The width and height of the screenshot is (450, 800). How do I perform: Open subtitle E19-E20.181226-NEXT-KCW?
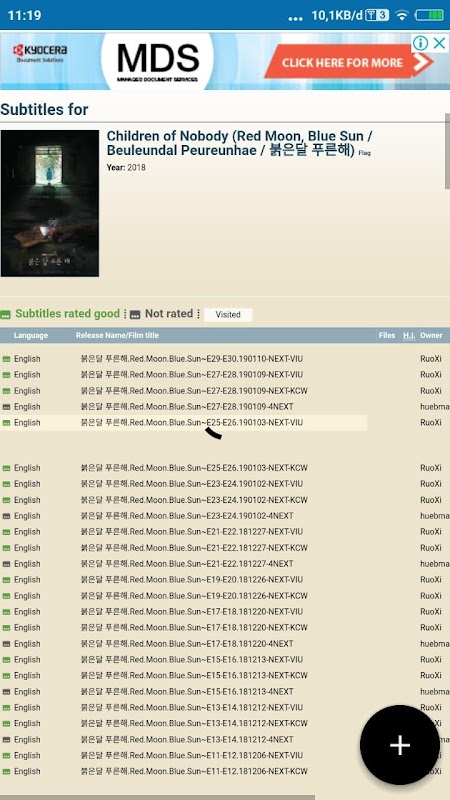[194, 596]
